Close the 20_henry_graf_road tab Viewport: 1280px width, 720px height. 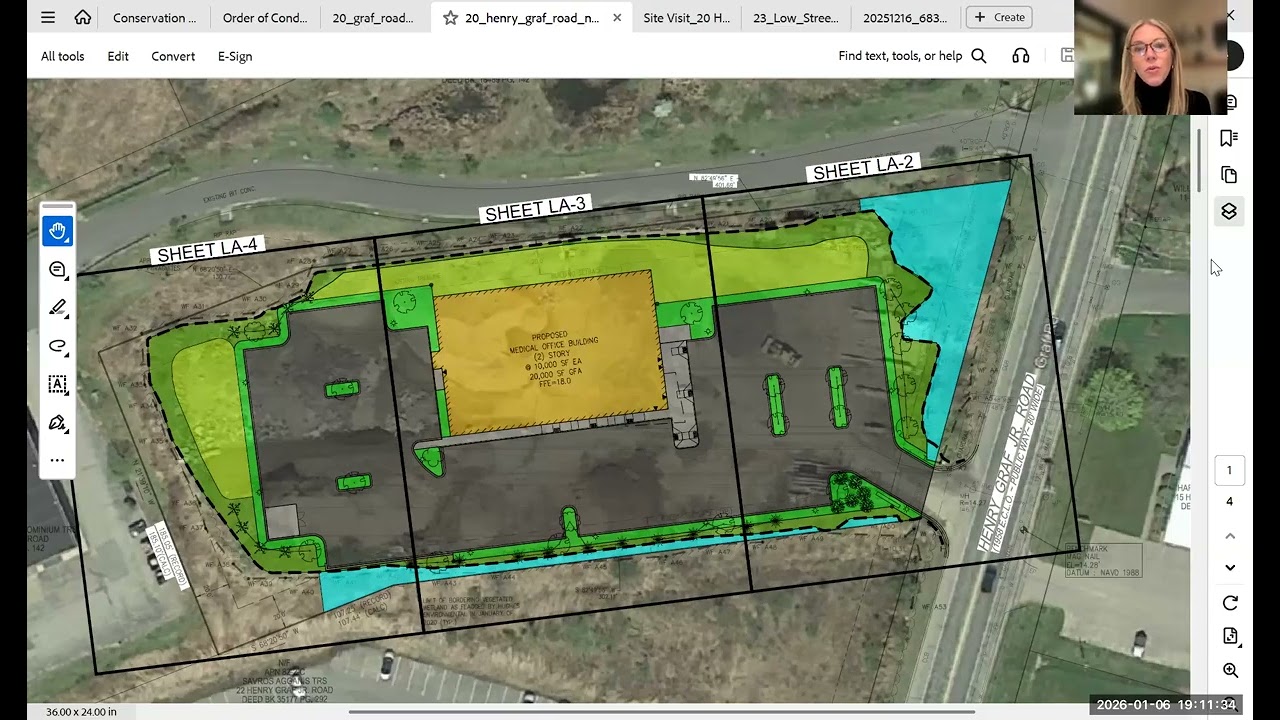(x=617, y=17)
